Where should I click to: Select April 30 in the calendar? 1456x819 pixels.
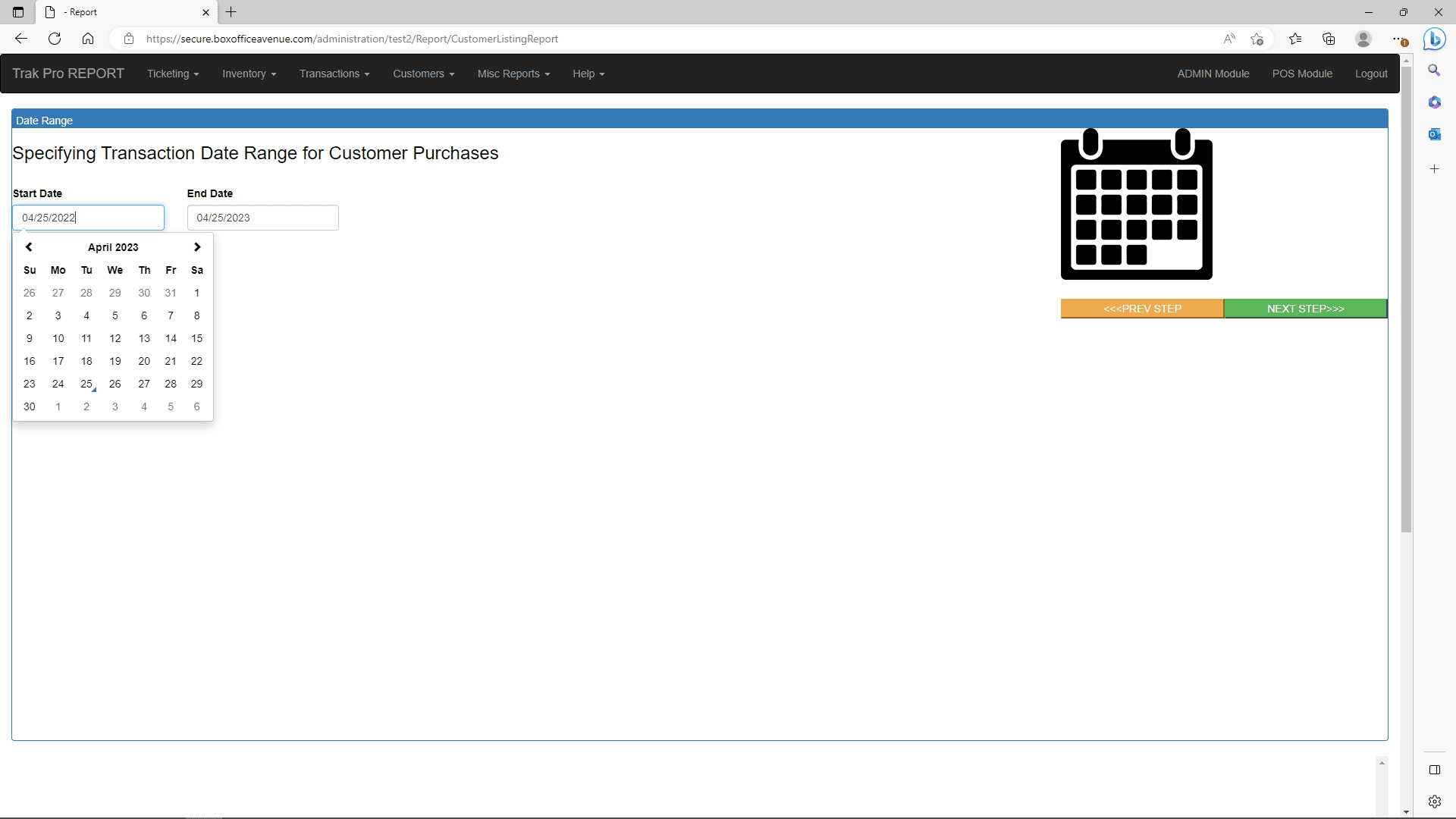[x=30, y=406]
